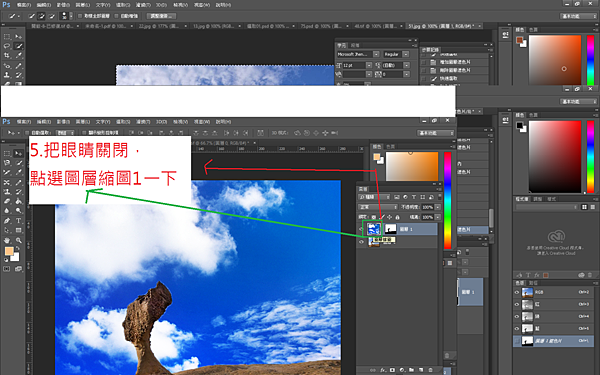Toggle visibility of the RGB channel
The width and height of the screenshot is (600, 375).
pyautogui.click(x=517, y=292)
